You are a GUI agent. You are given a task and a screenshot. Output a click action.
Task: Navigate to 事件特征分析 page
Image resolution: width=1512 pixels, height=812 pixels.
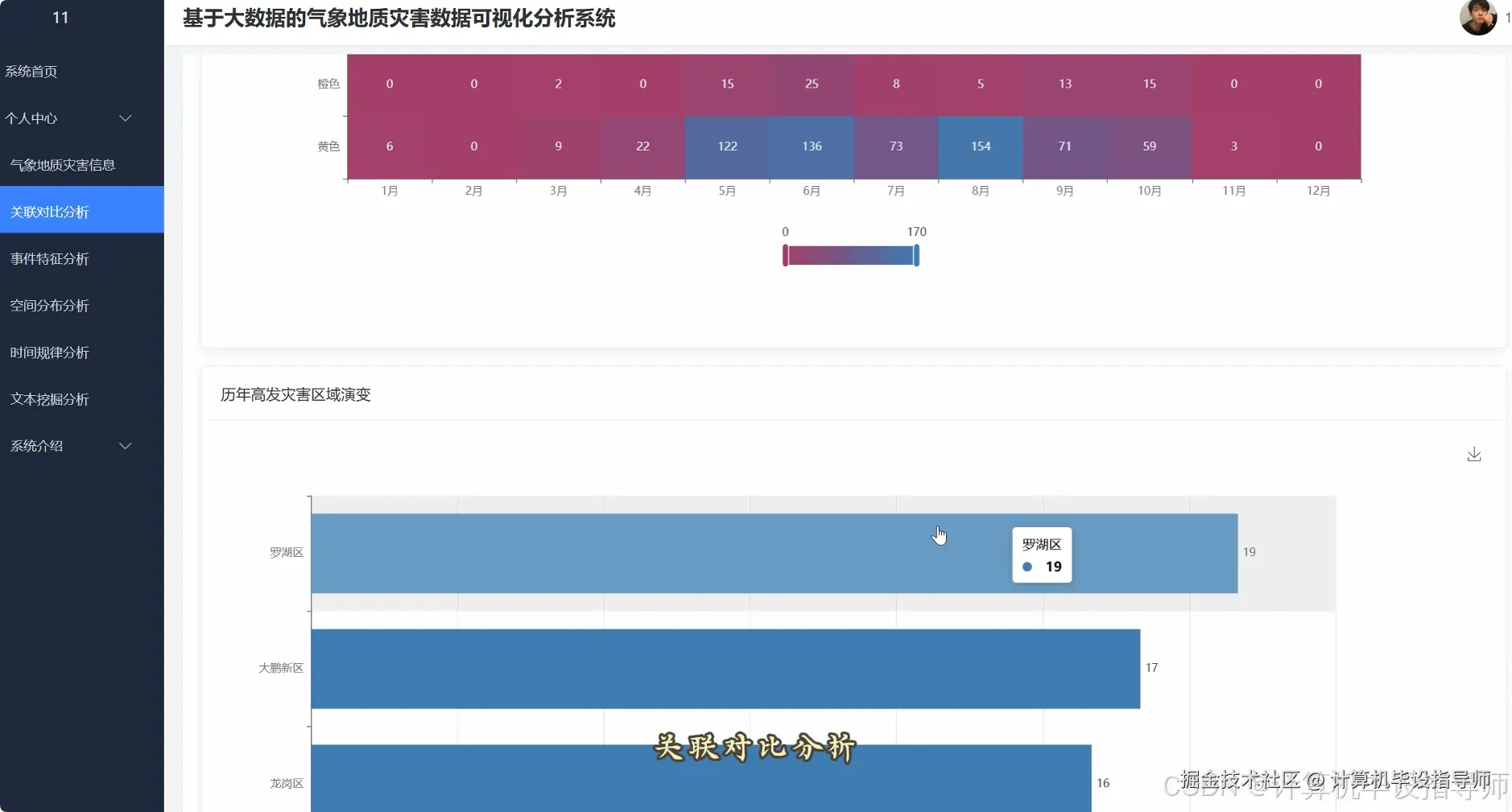[50, 258]
